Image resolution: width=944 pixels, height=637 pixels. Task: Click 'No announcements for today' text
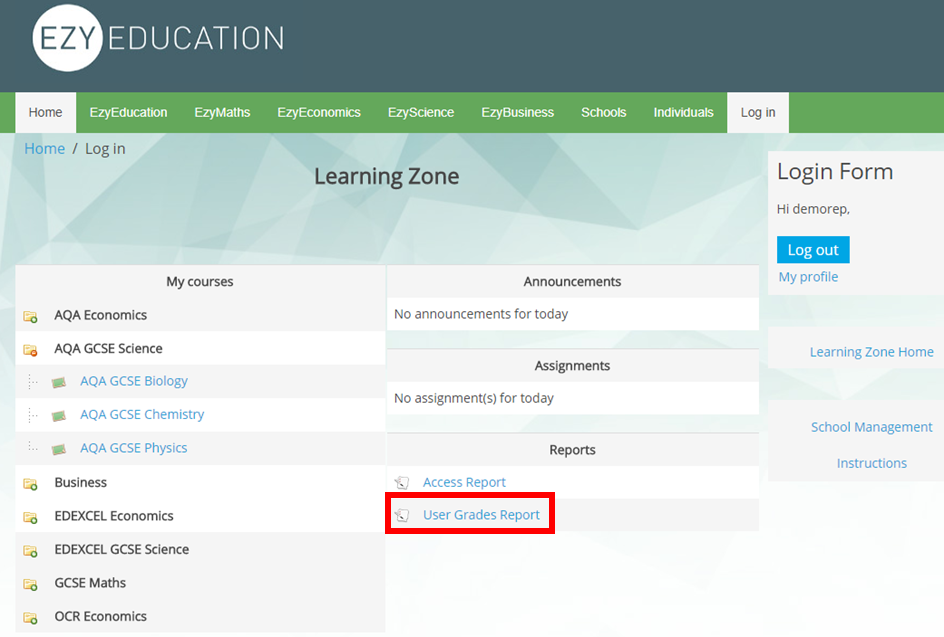click(481, 314)
